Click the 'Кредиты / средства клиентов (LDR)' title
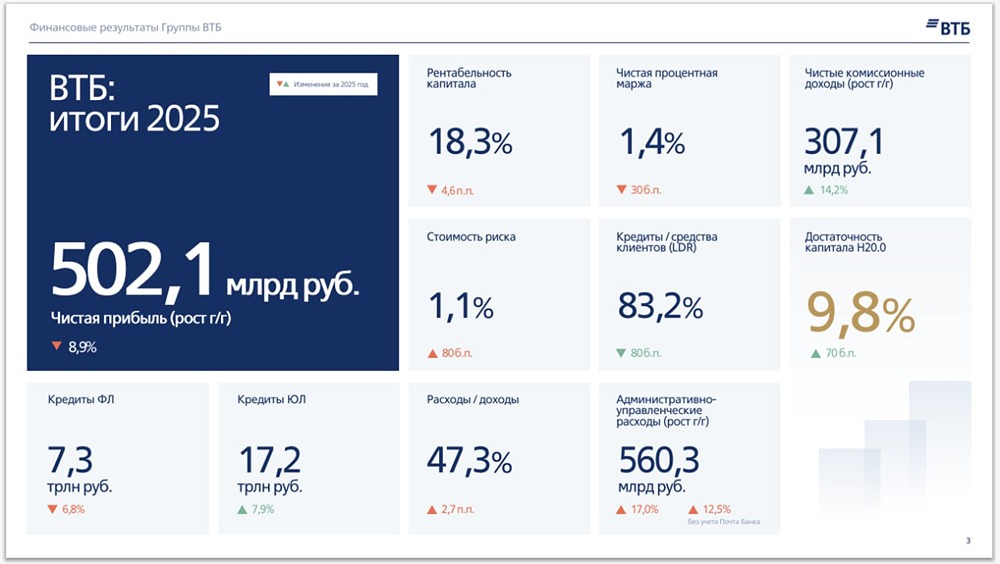 [666, 242]
